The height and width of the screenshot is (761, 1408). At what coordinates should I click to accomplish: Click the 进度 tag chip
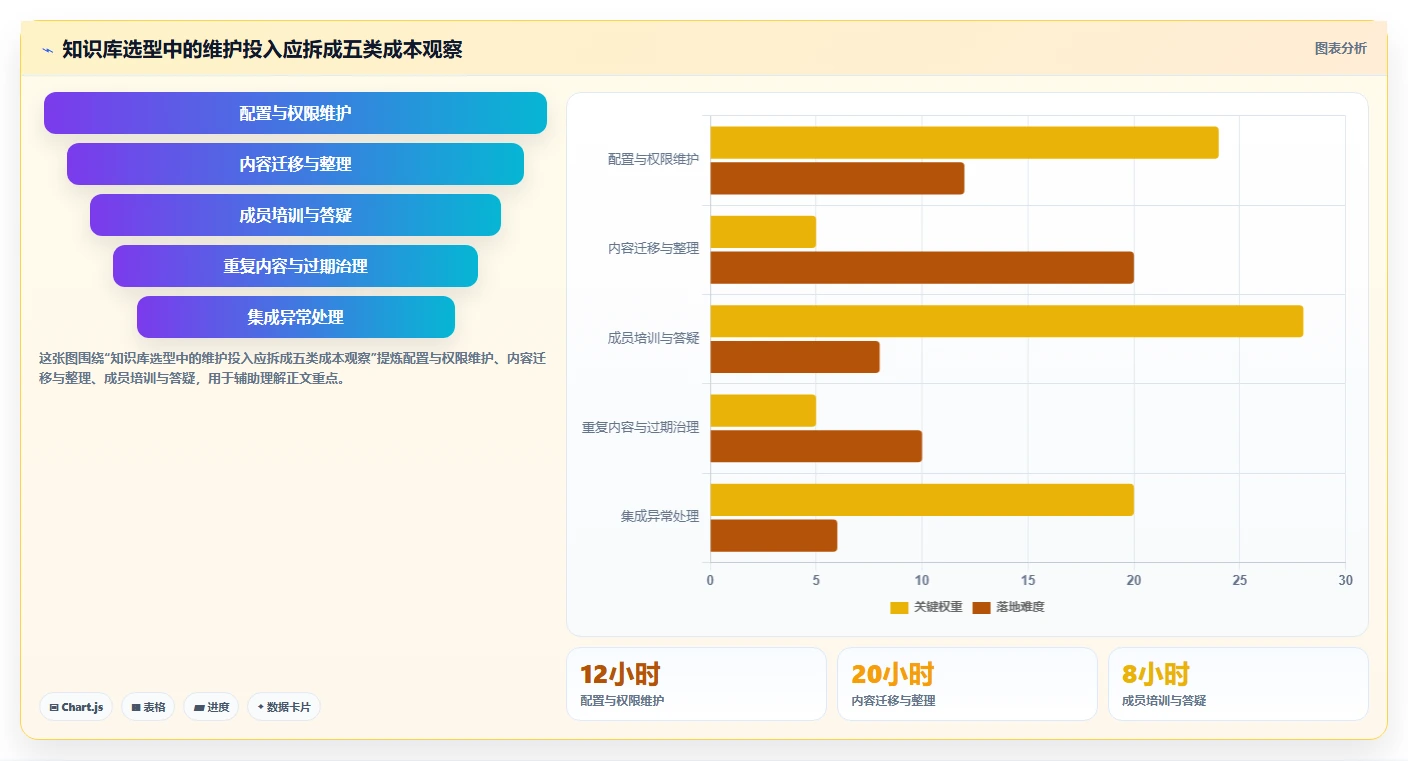(211, 707)
